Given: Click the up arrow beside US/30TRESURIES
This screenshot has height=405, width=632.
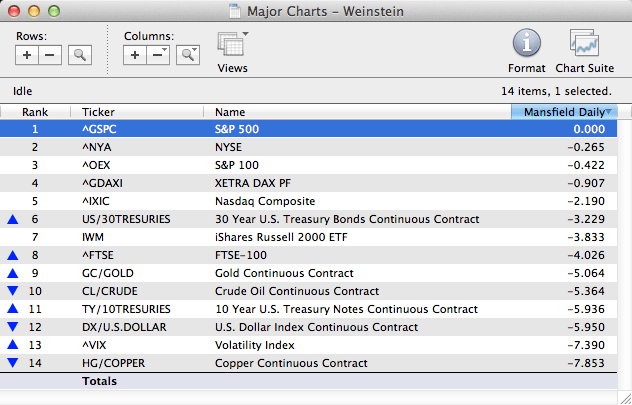Looking at the screenshot, I should [x=12, y=219].
